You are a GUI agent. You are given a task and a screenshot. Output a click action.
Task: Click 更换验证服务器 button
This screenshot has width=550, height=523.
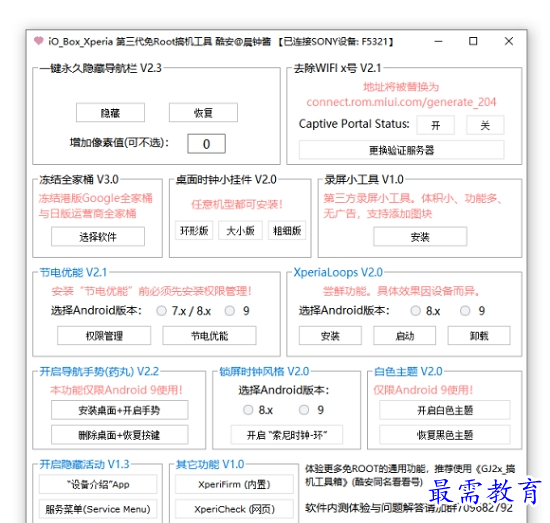click(402, 150)
